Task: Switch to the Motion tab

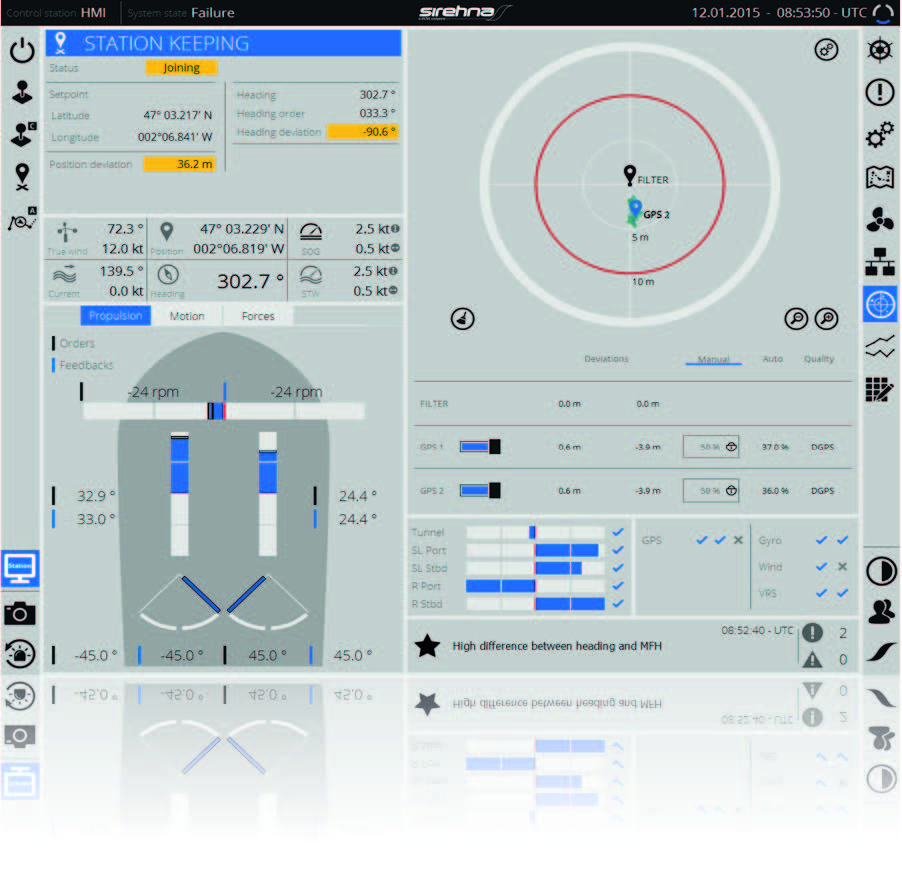Action: [x=187, y=316]
